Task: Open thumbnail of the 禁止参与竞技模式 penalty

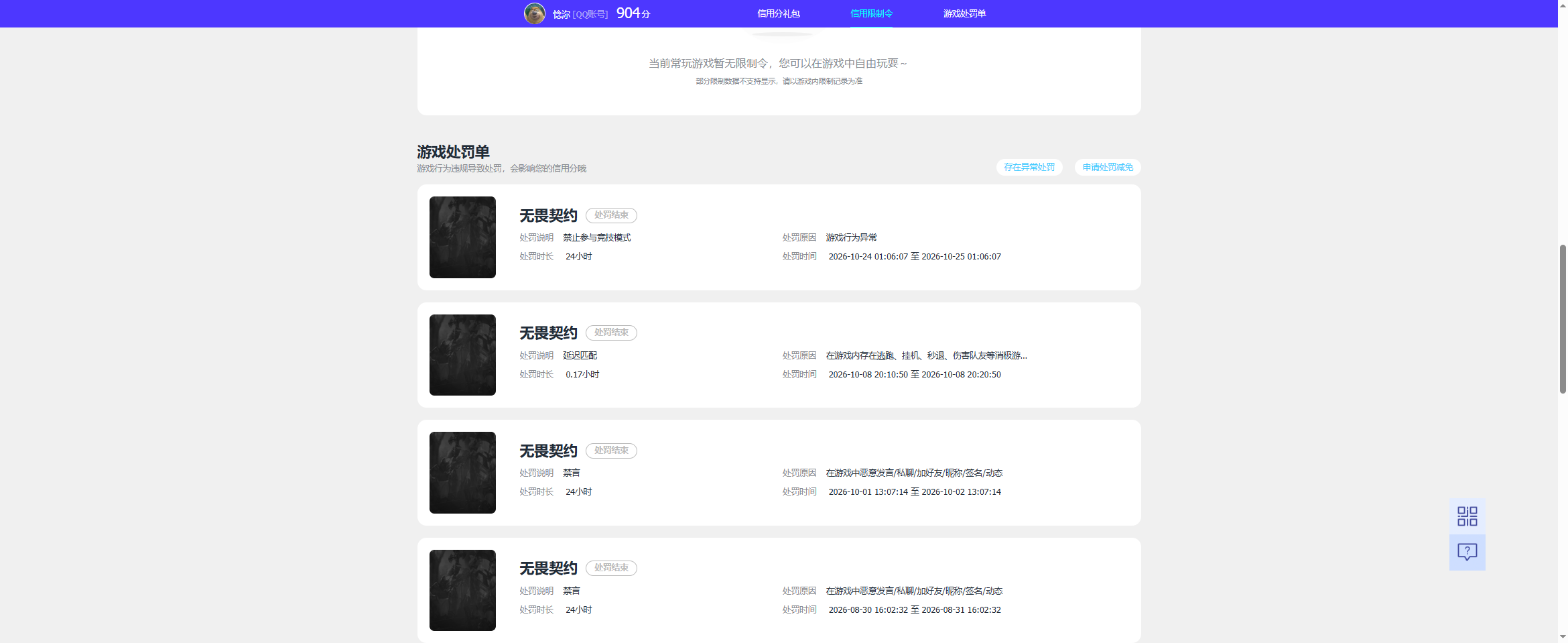Action: [462, 237]
